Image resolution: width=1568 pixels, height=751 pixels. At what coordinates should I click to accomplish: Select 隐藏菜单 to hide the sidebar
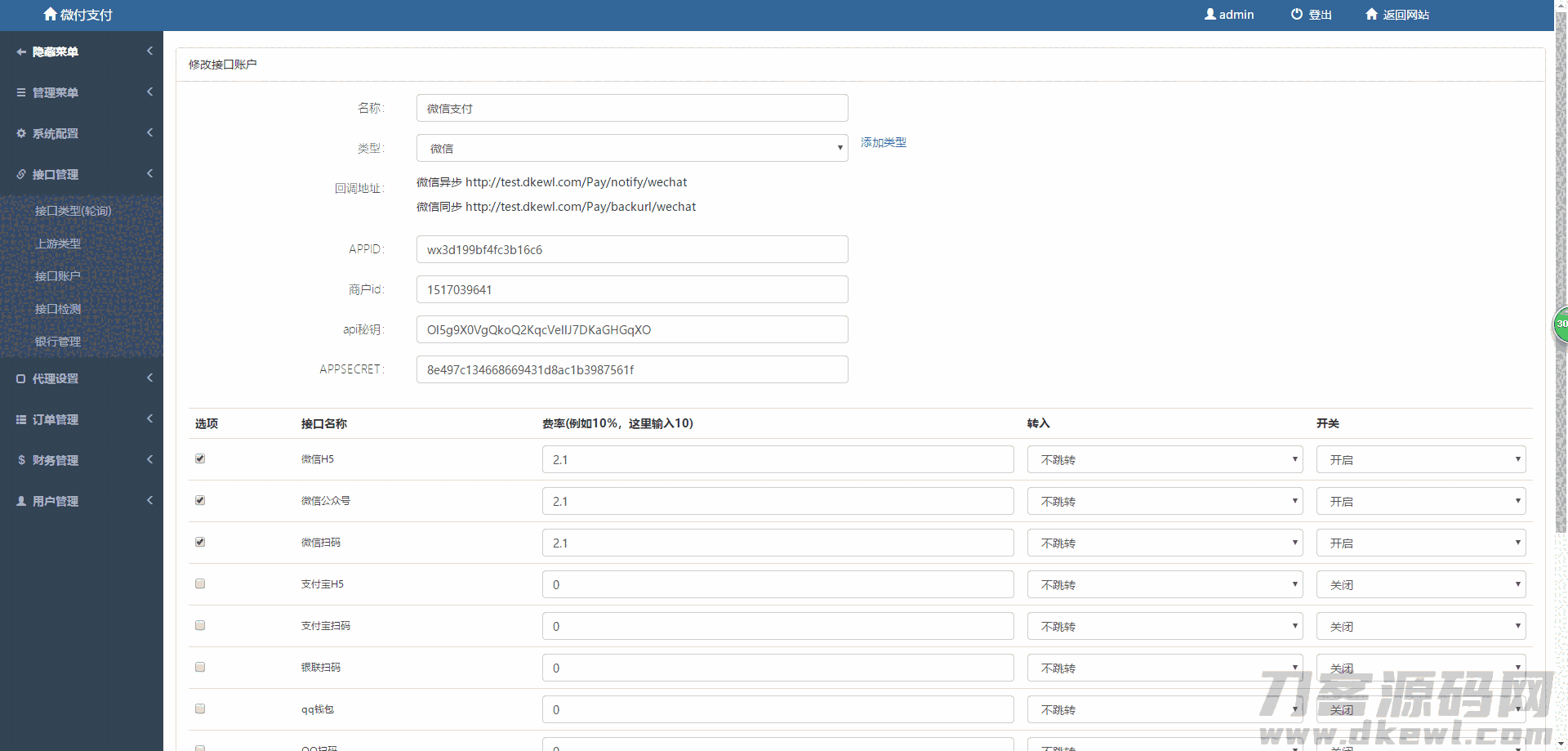click(56, 51)
